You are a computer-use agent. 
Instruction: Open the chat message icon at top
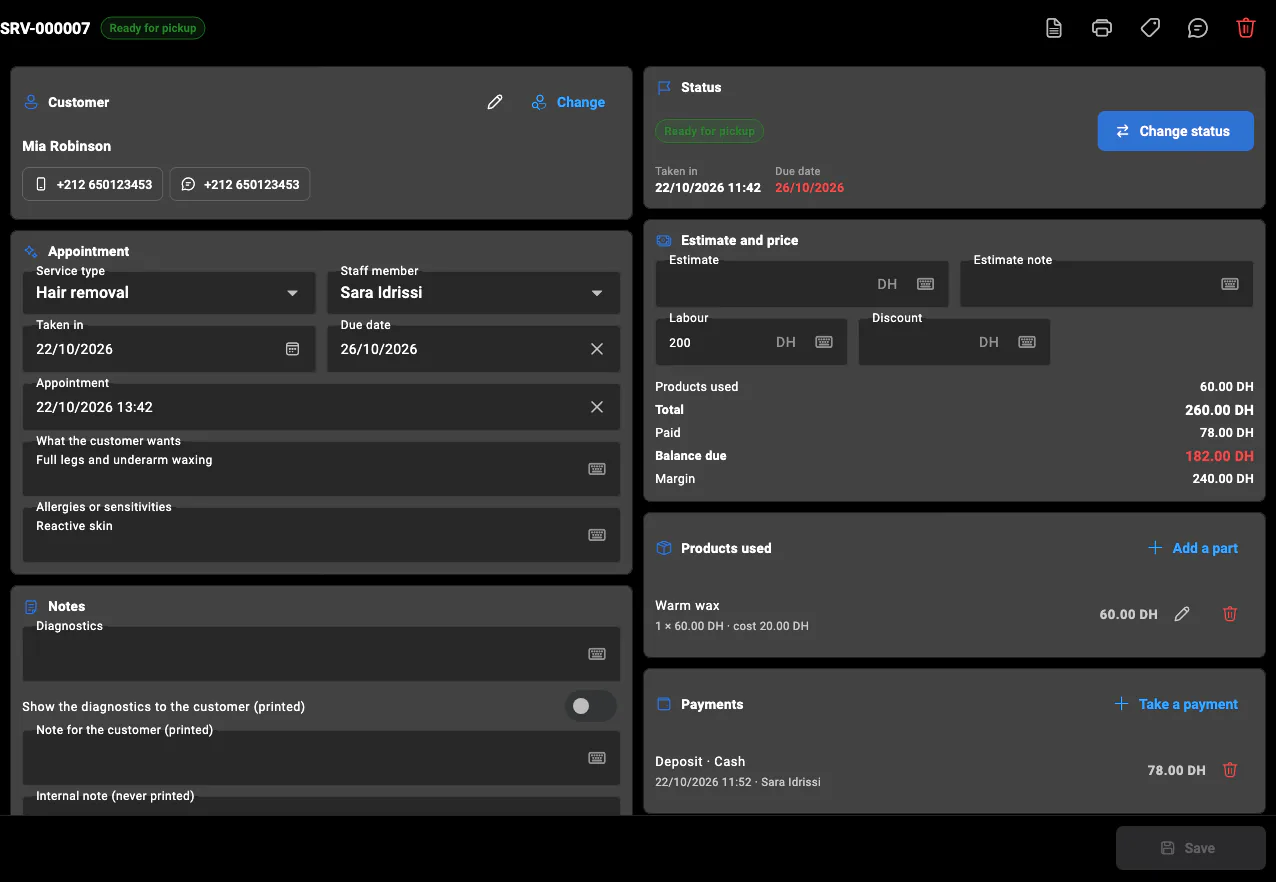click(x=1198, y=28)
